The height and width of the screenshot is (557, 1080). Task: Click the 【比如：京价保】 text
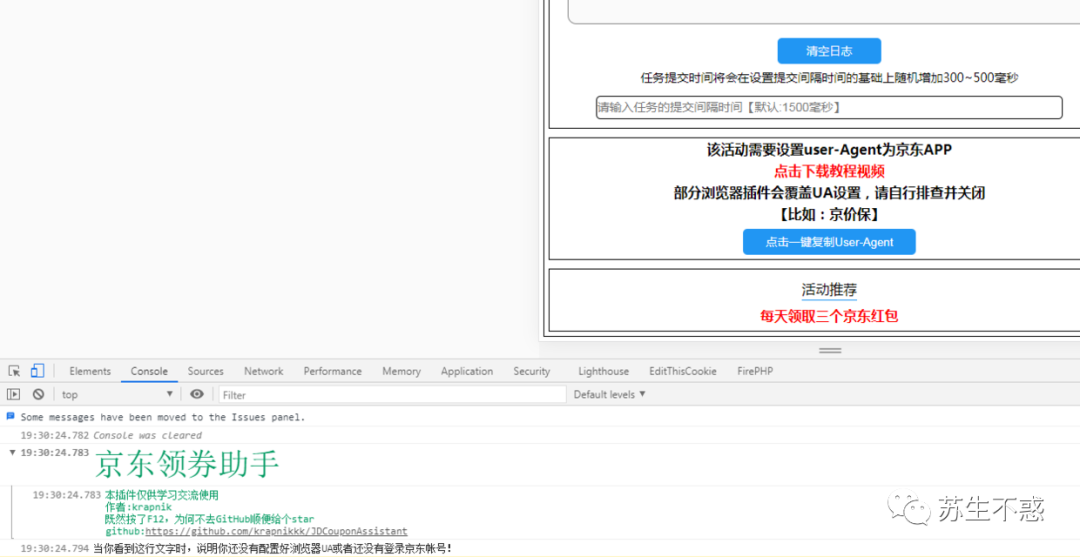coord(829,215)
